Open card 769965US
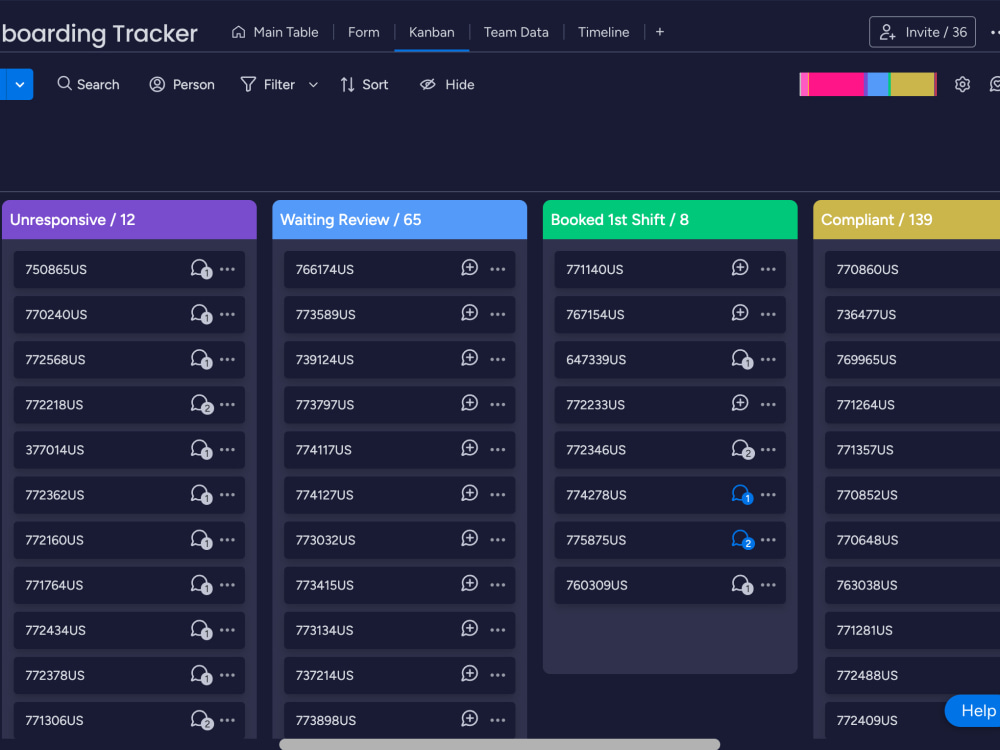This screenshot has width=1000, height=750. click(x=913, y=360)
